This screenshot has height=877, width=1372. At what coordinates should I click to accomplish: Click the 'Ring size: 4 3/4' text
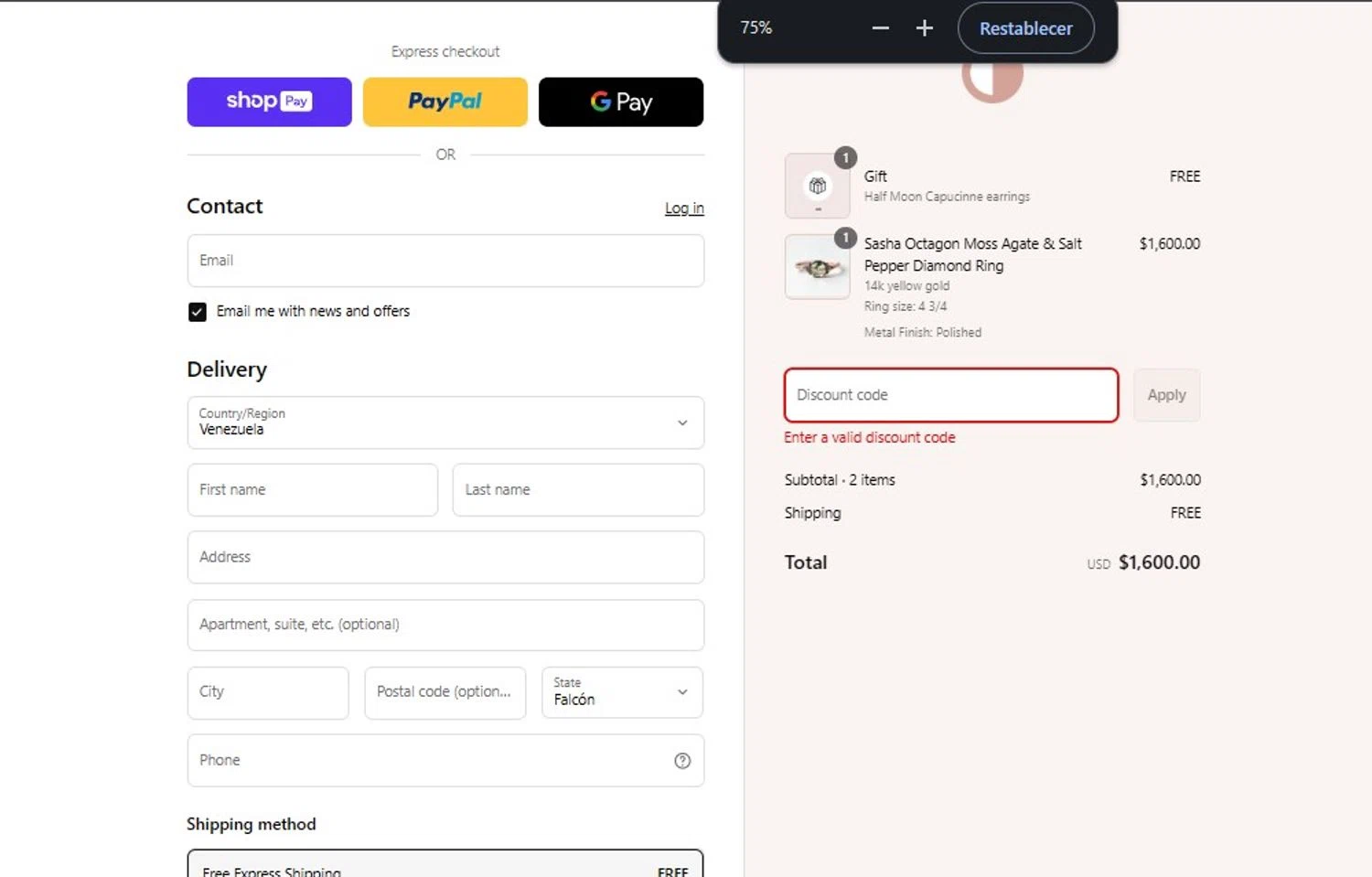[x=906, y=306]
